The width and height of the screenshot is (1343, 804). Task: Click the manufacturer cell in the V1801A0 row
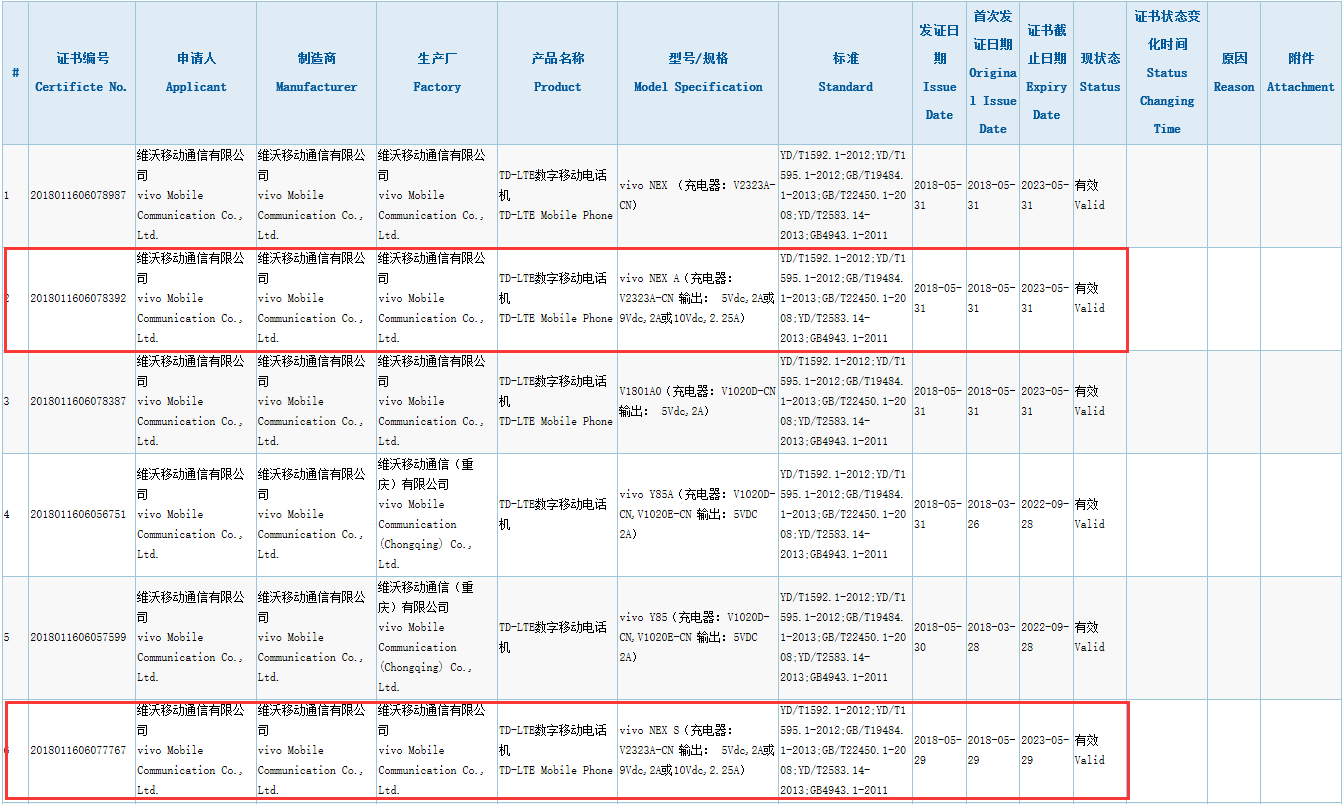[x=316, y=402]
